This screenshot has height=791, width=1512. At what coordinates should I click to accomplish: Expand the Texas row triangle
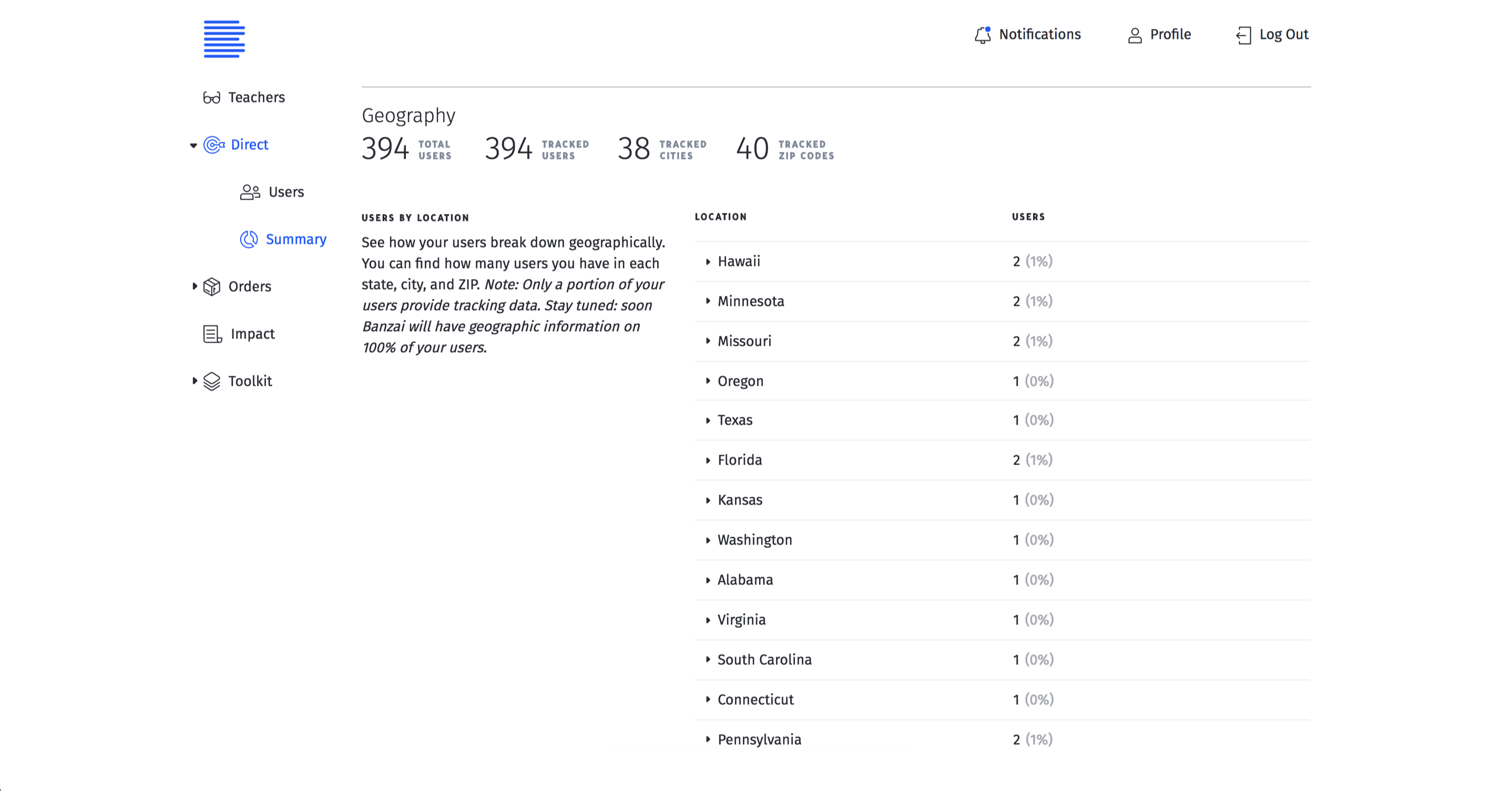[x=708, y=420]
